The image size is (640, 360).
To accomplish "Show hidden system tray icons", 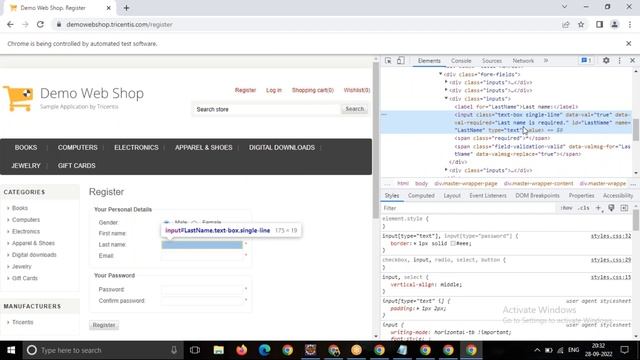I will tap(537, 350).
